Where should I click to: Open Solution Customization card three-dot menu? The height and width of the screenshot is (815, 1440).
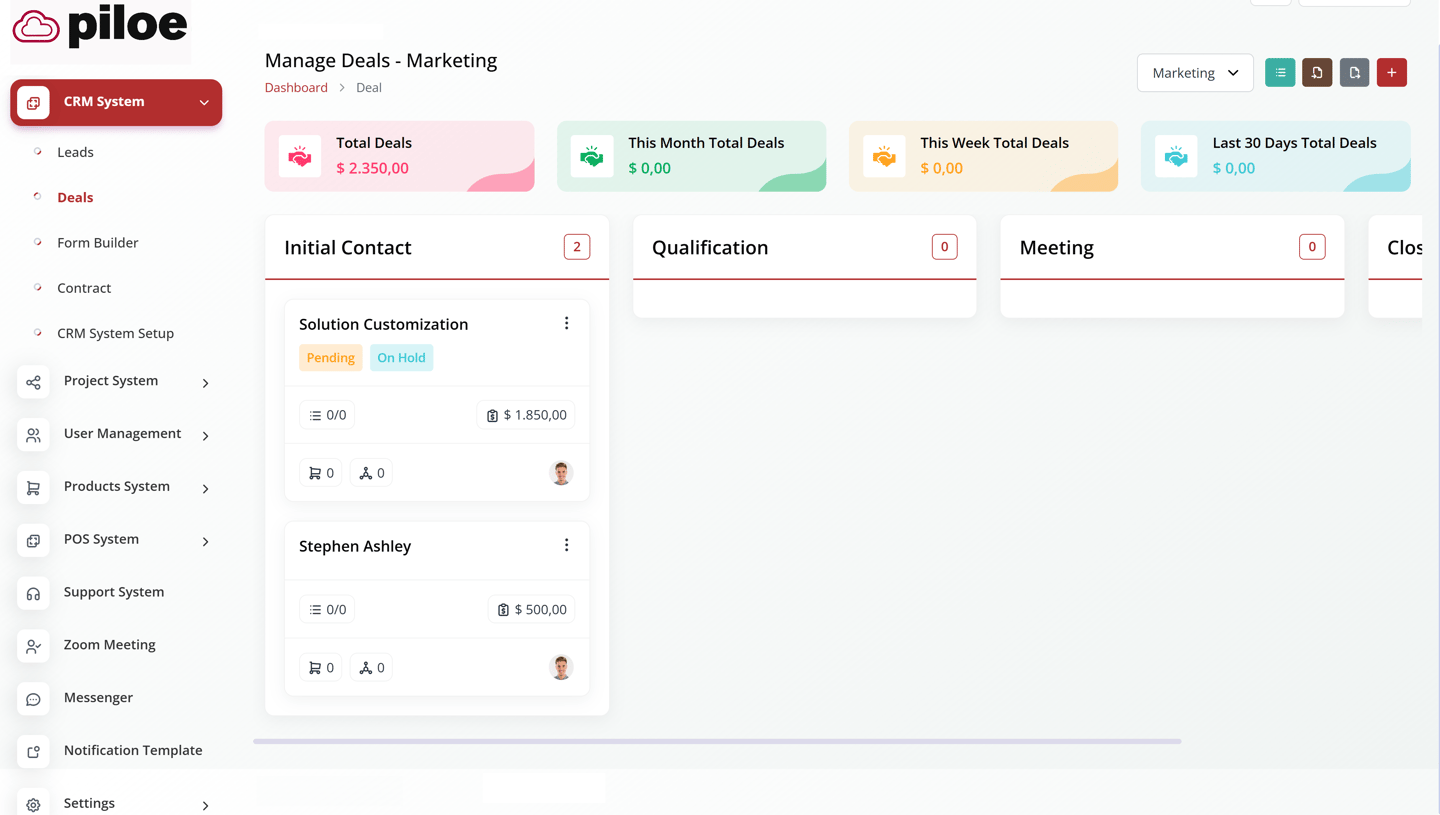566,323
